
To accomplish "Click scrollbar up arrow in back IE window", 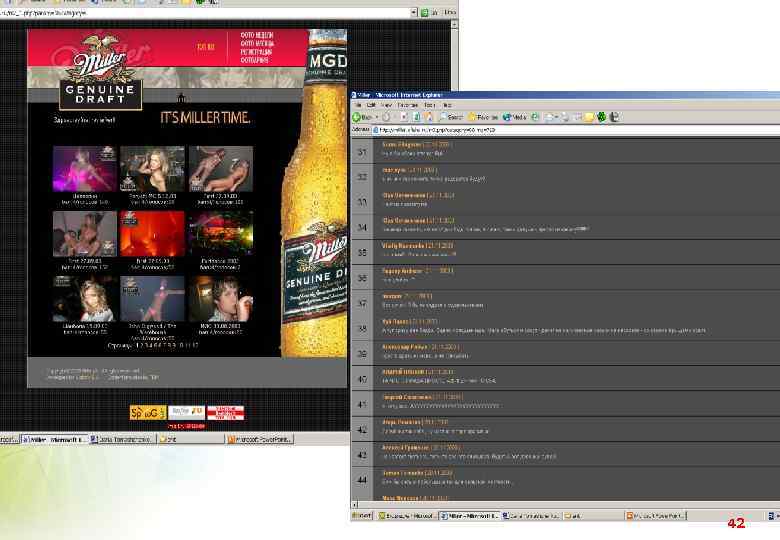I will 454,24.
